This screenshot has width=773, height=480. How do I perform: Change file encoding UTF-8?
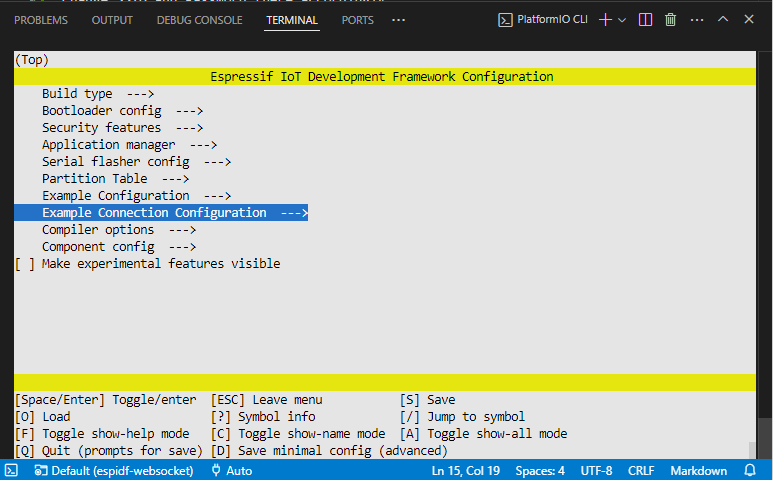(x=597, y=471)
